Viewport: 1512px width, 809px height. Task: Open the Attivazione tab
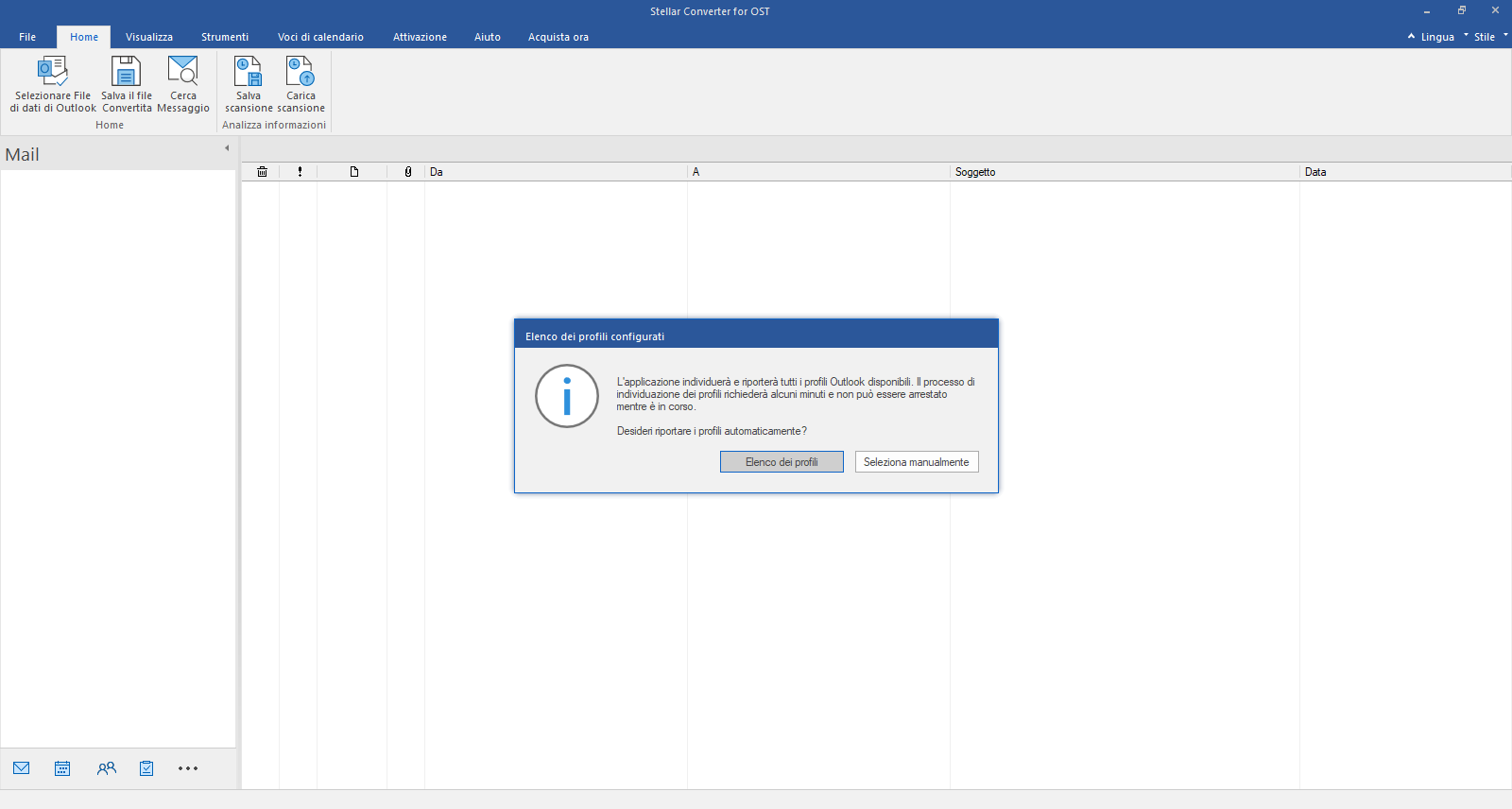tap(420, 37)
